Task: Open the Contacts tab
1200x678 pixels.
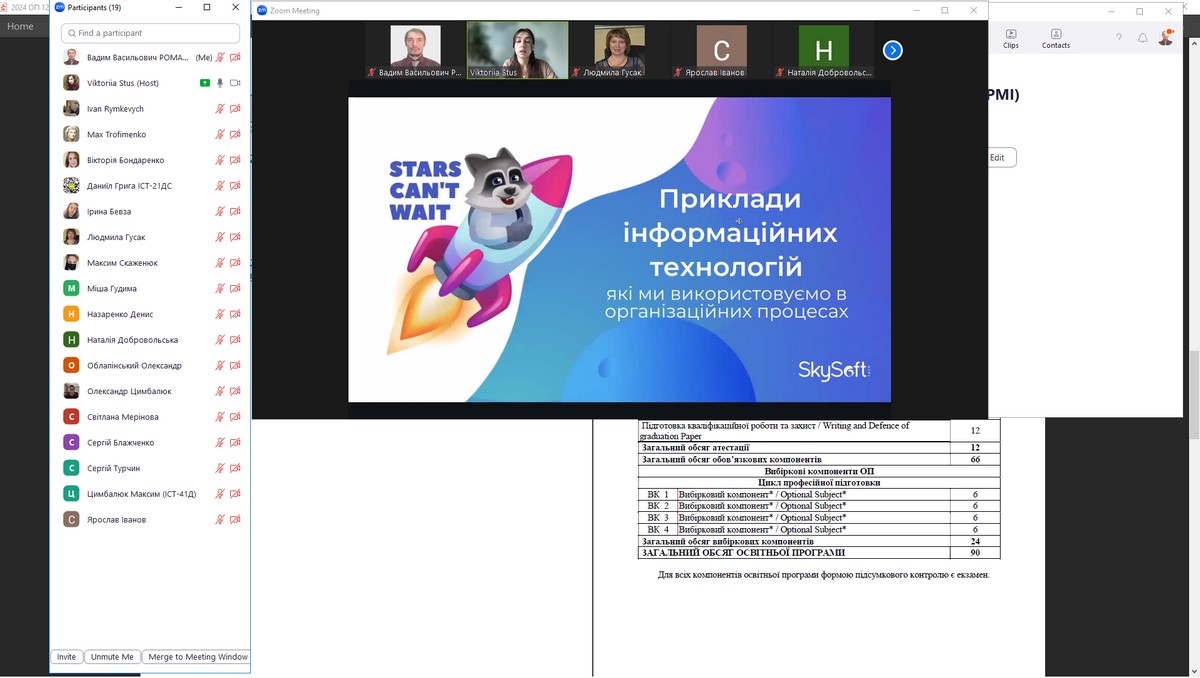Action: [x=1056, y=38]
